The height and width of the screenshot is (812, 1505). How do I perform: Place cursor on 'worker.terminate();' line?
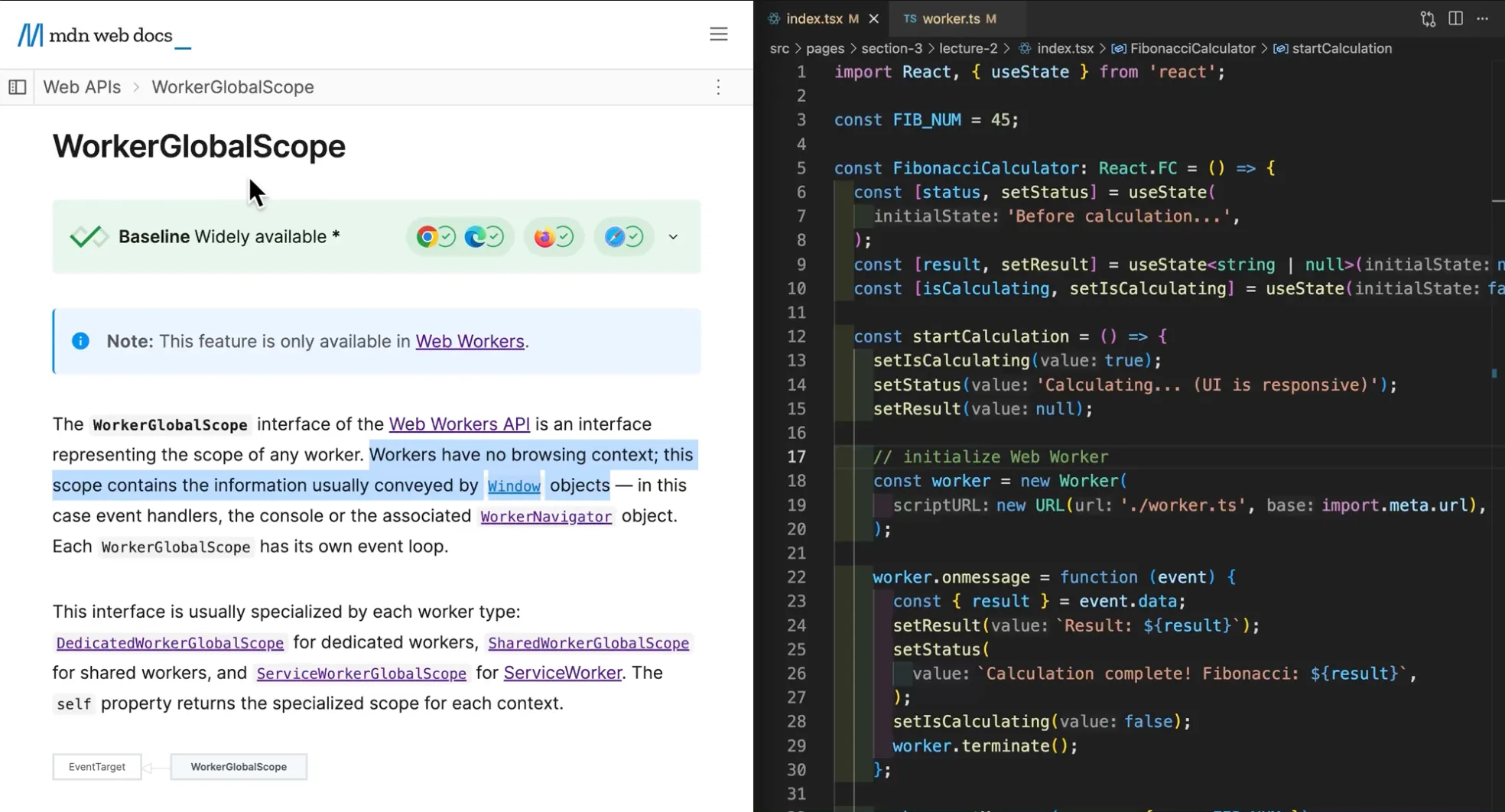point(985,746)
